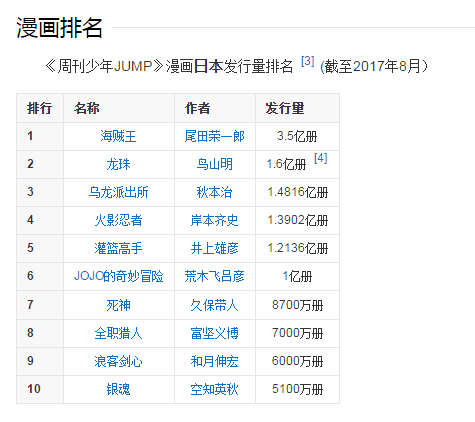Open the 浪客剑心 manga link

(118, 361)
